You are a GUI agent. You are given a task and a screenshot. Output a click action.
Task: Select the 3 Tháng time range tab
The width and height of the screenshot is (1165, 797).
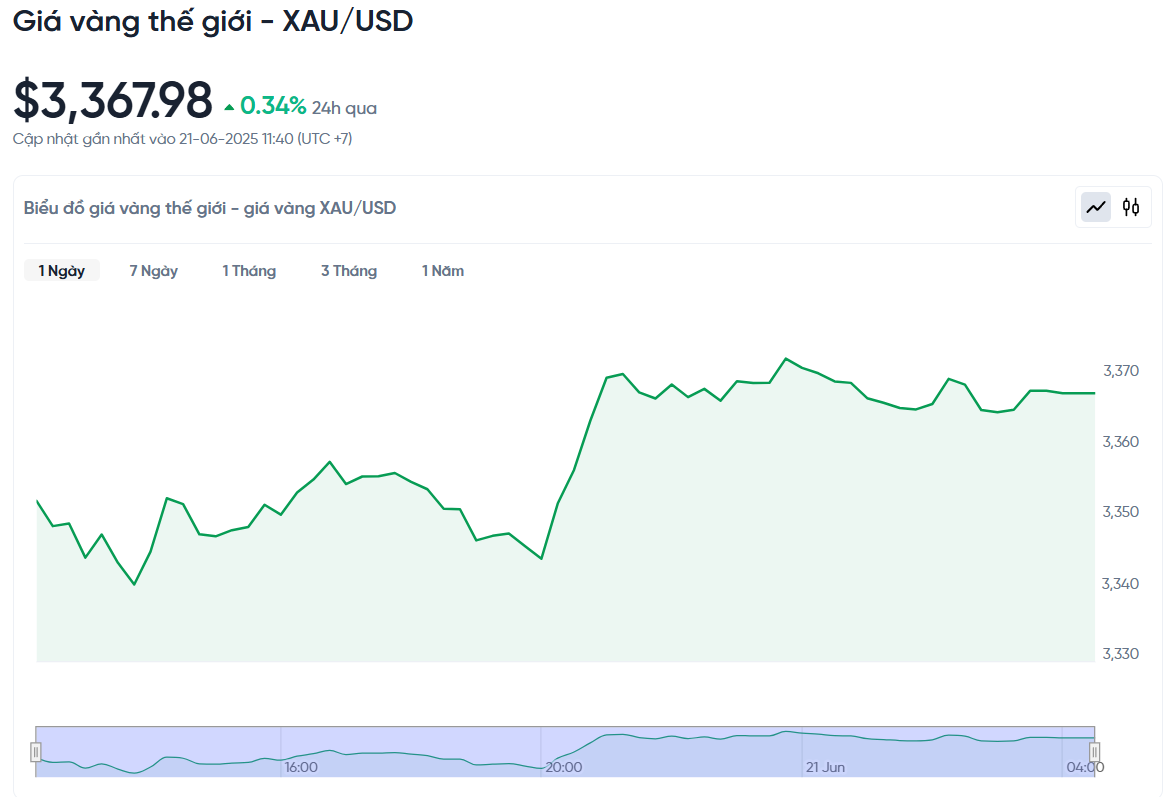348,270
